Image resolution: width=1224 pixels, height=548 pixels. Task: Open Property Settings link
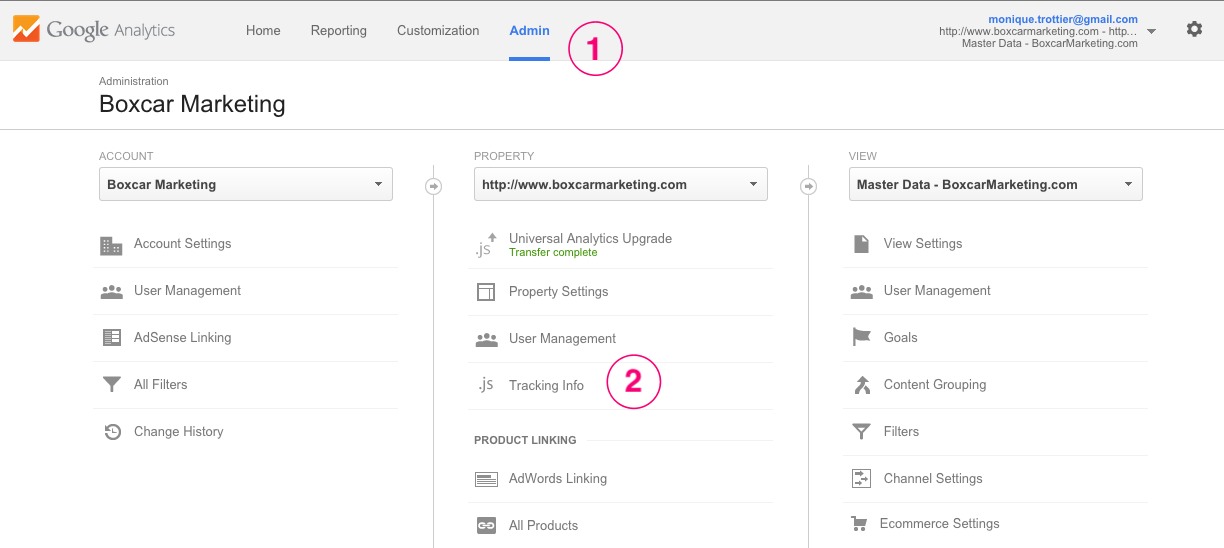[x=558, y=292]
